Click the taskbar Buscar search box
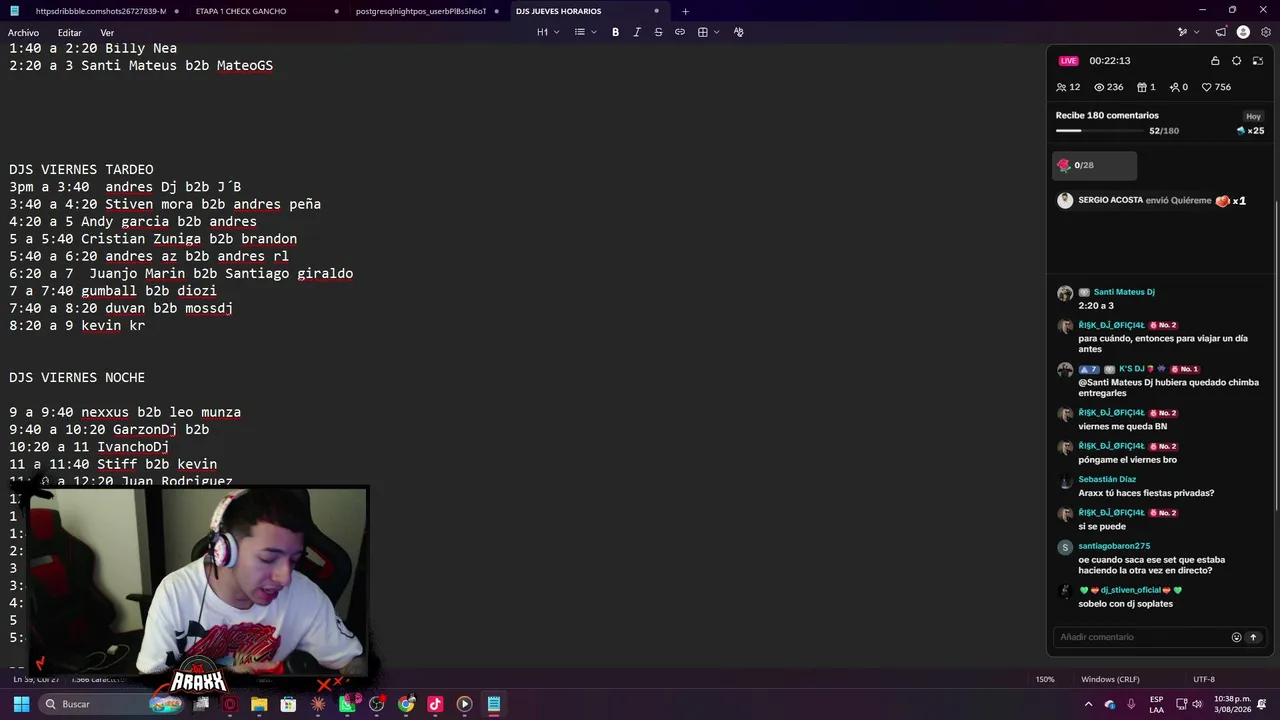Image resolution: width=1280 pixels, height=720 pixels. pyautogui.click(x=112, y=704)
